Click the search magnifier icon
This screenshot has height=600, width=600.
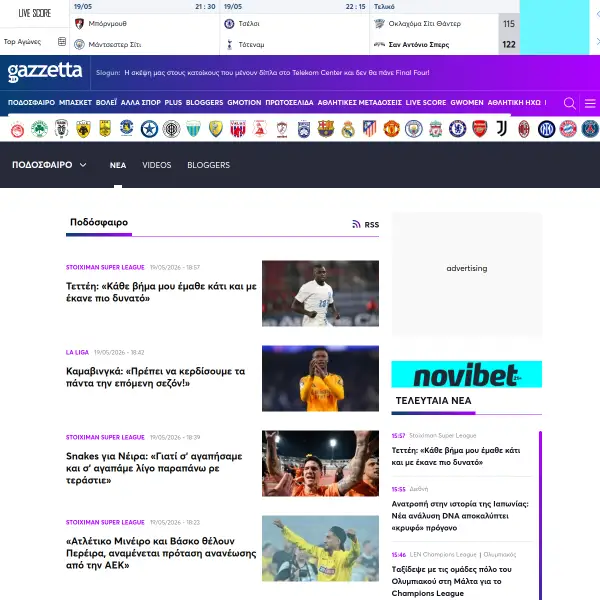coord(569,103)
